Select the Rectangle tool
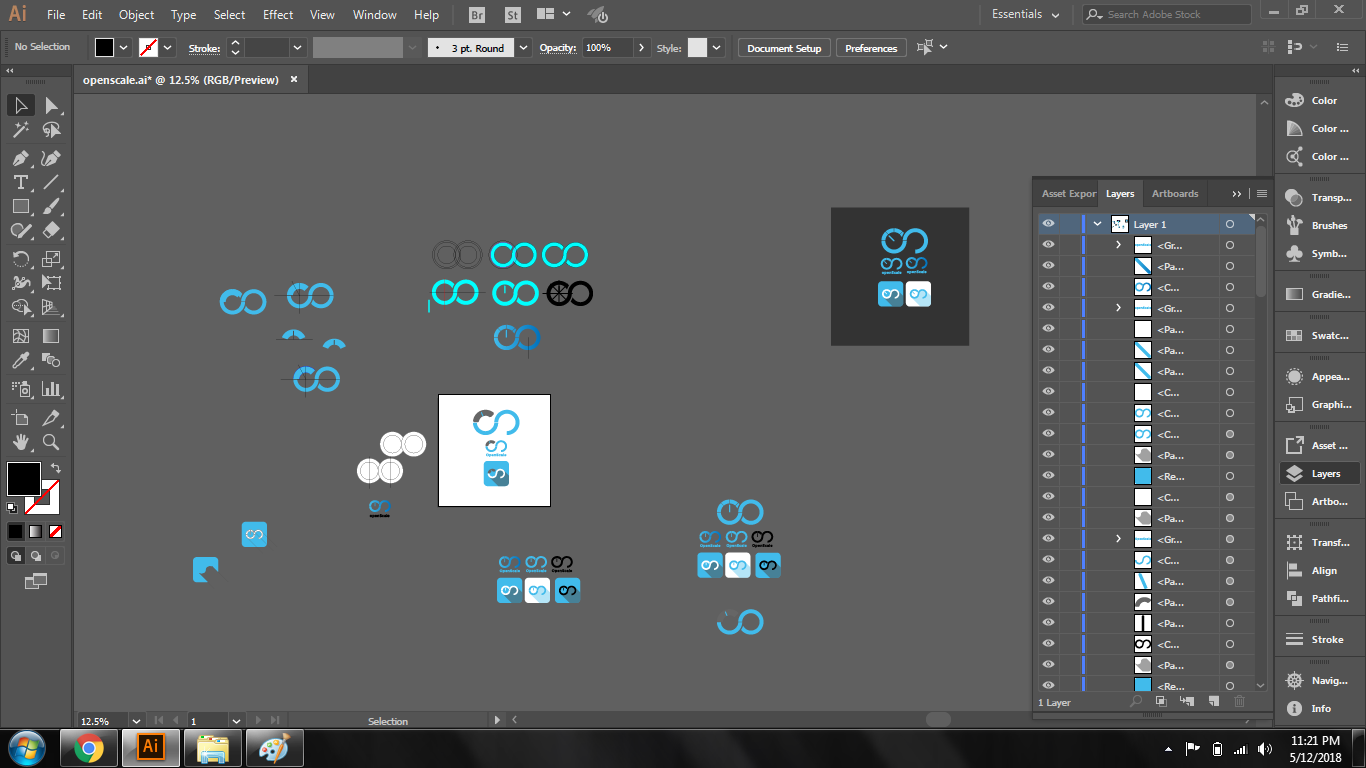The width and height of the screenshot is (1366, 768). click(20, 206)
